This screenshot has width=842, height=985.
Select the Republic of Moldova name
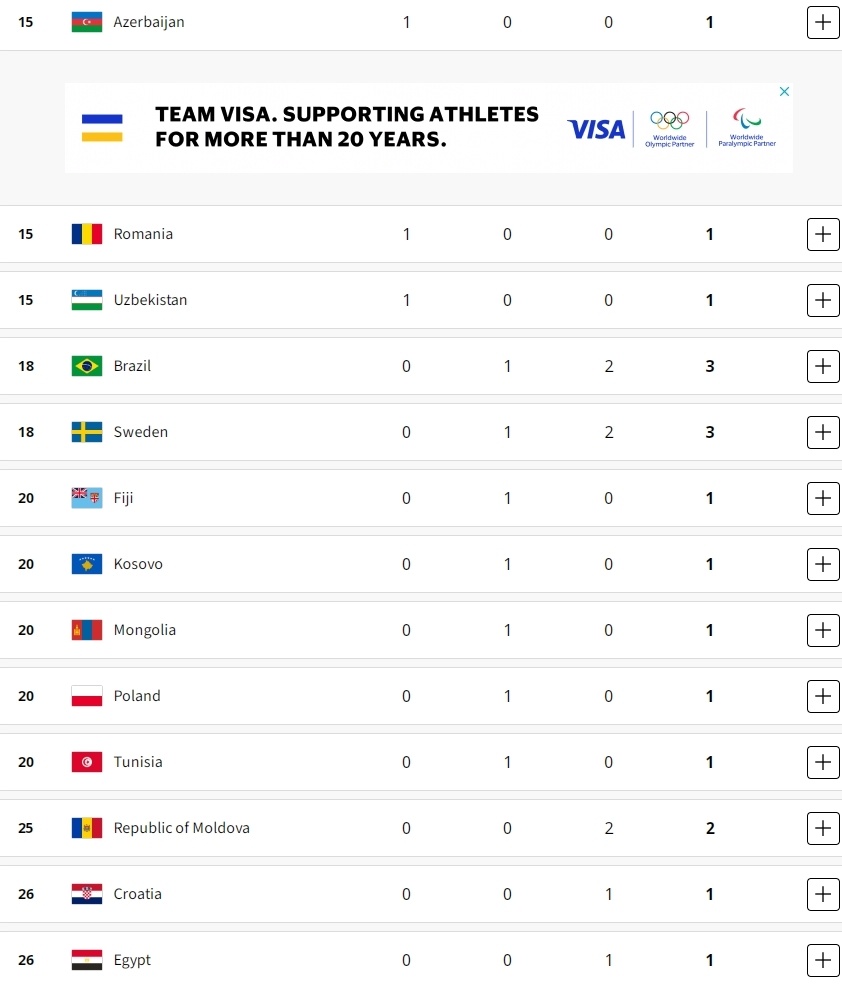[182, 828]
